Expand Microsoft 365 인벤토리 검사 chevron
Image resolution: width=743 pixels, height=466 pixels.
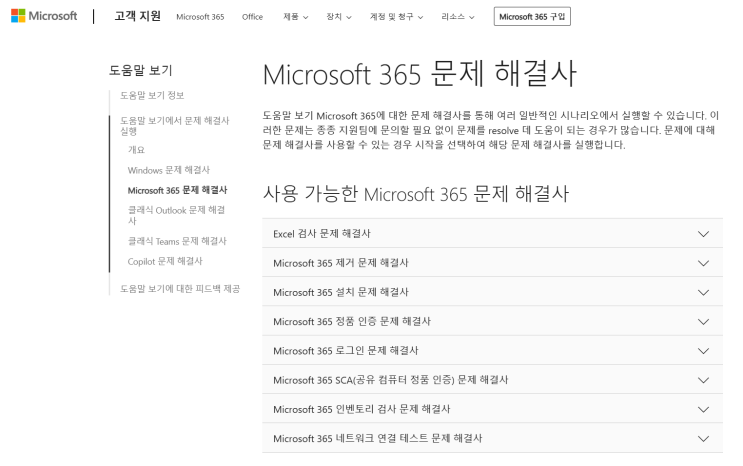[703, 410]
